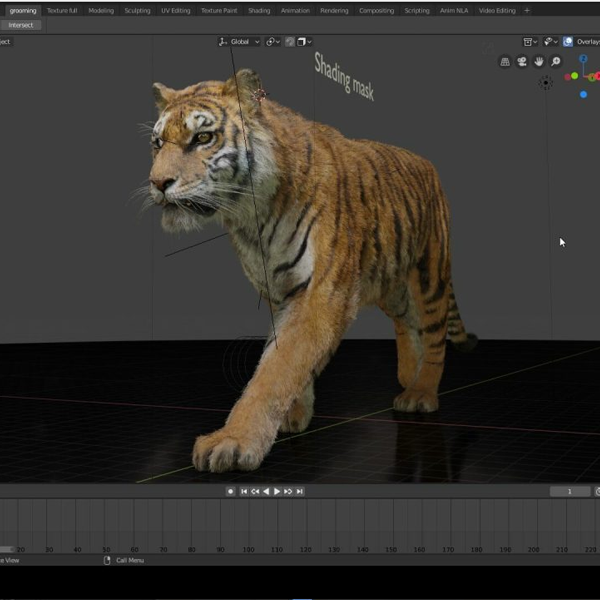The height and width of the screenshot is (600, 600).
Task: Click the current frame number field
Action: pos(570,491)
